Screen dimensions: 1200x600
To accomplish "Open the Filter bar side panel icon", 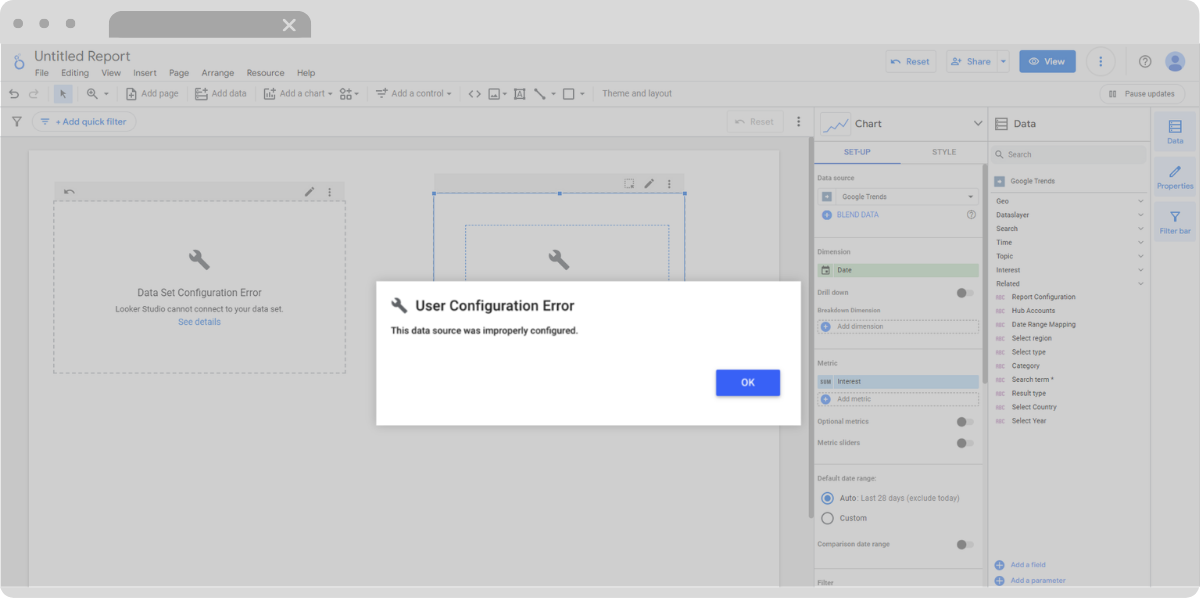I will (1175, 220).
